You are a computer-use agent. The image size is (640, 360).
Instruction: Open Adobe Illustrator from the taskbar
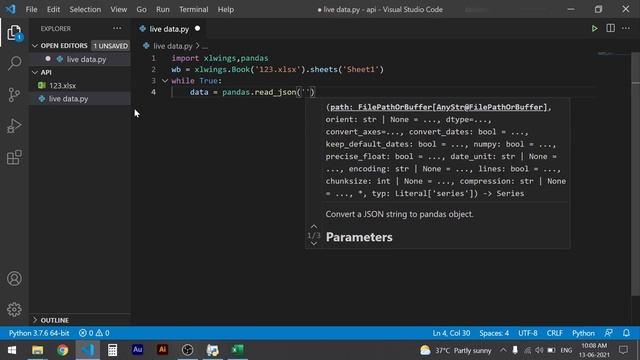(x=162, y=350)
